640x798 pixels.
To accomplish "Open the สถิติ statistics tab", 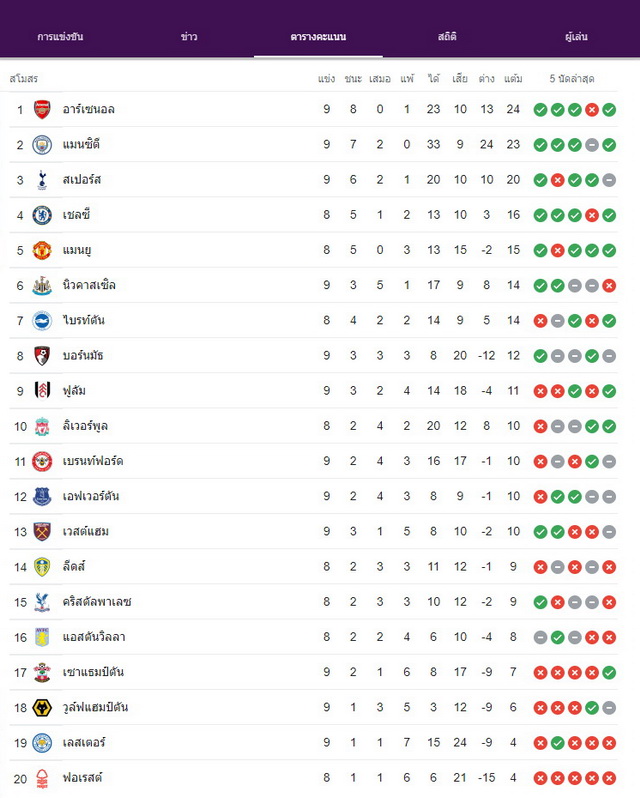I will [447, 37].
